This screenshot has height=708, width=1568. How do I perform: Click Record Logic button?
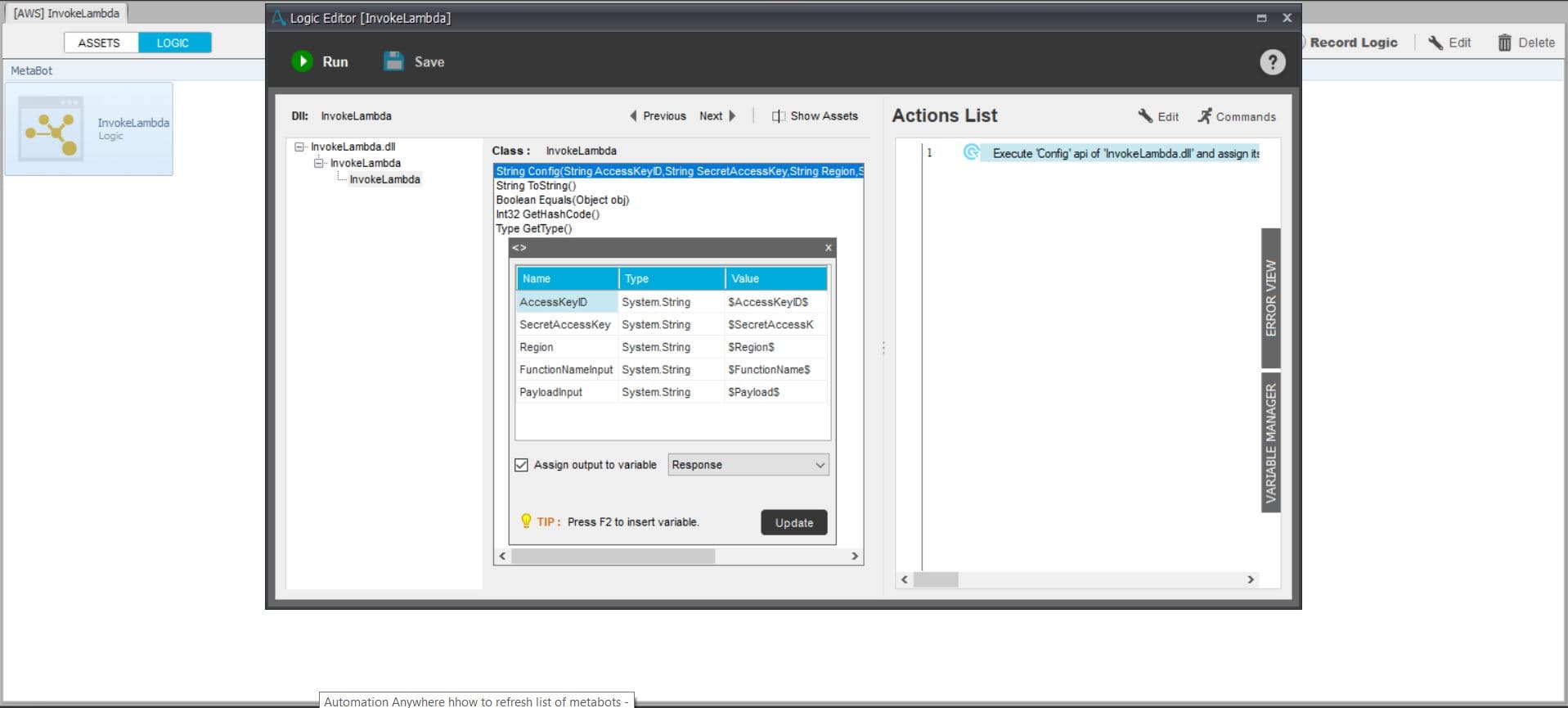1353,43
